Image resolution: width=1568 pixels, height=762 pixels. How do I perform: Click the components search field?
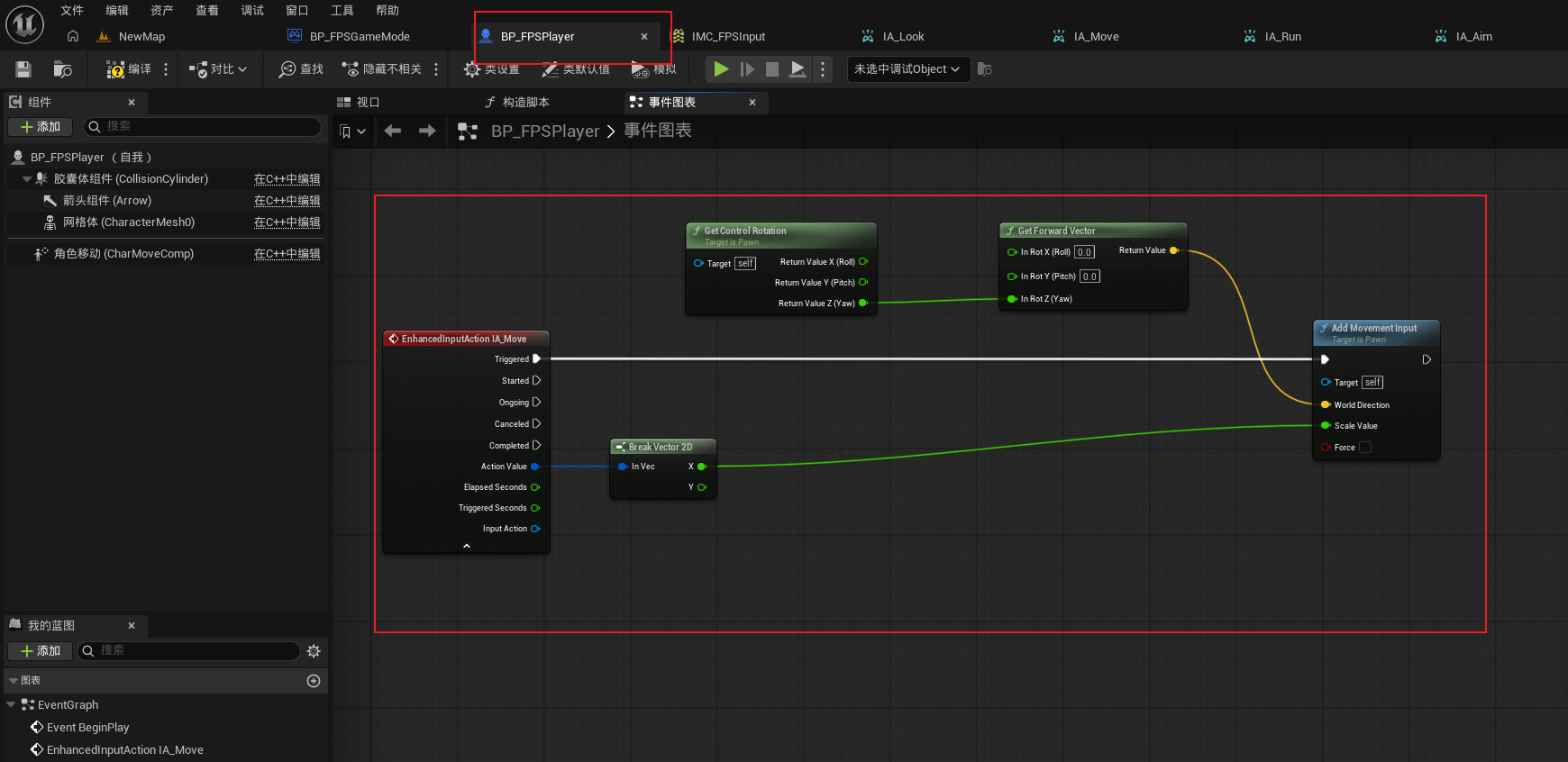click(x=203, y=127)
